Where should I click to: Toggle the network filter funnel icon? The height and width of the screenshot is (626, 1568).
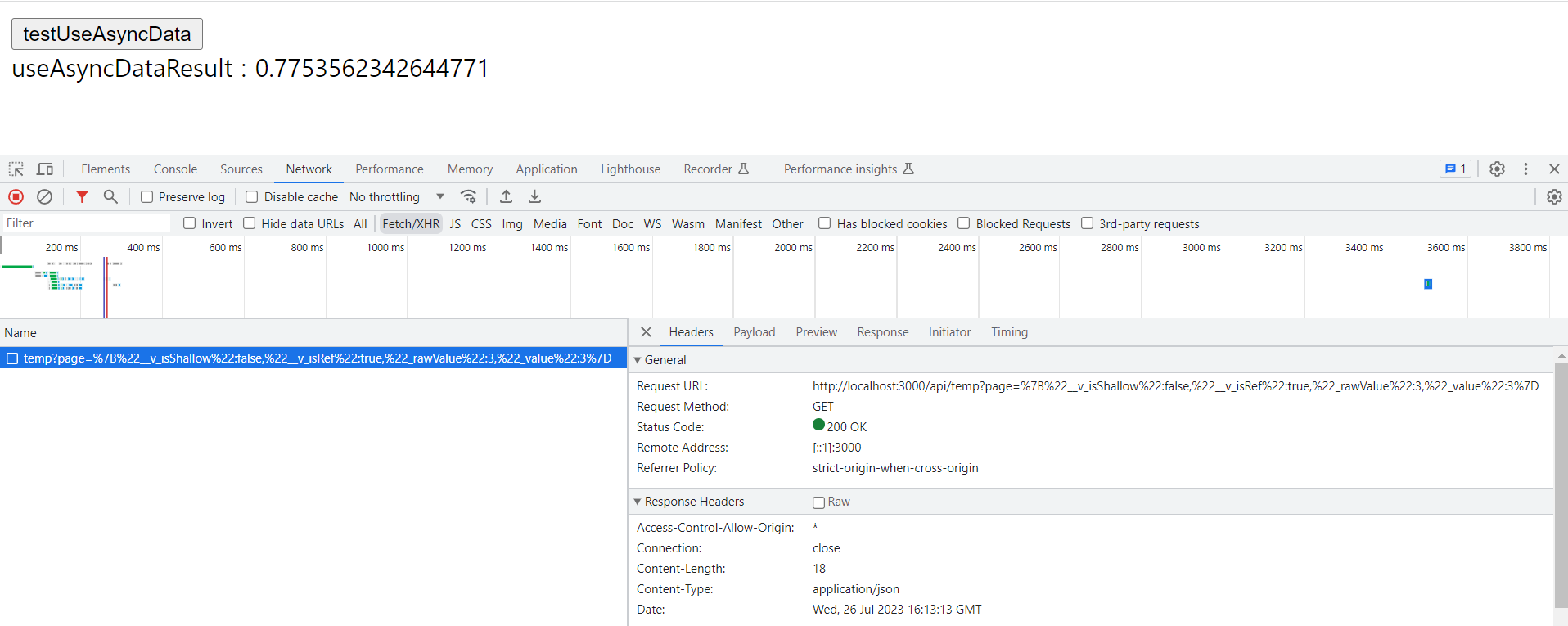(x=82, y=197)
